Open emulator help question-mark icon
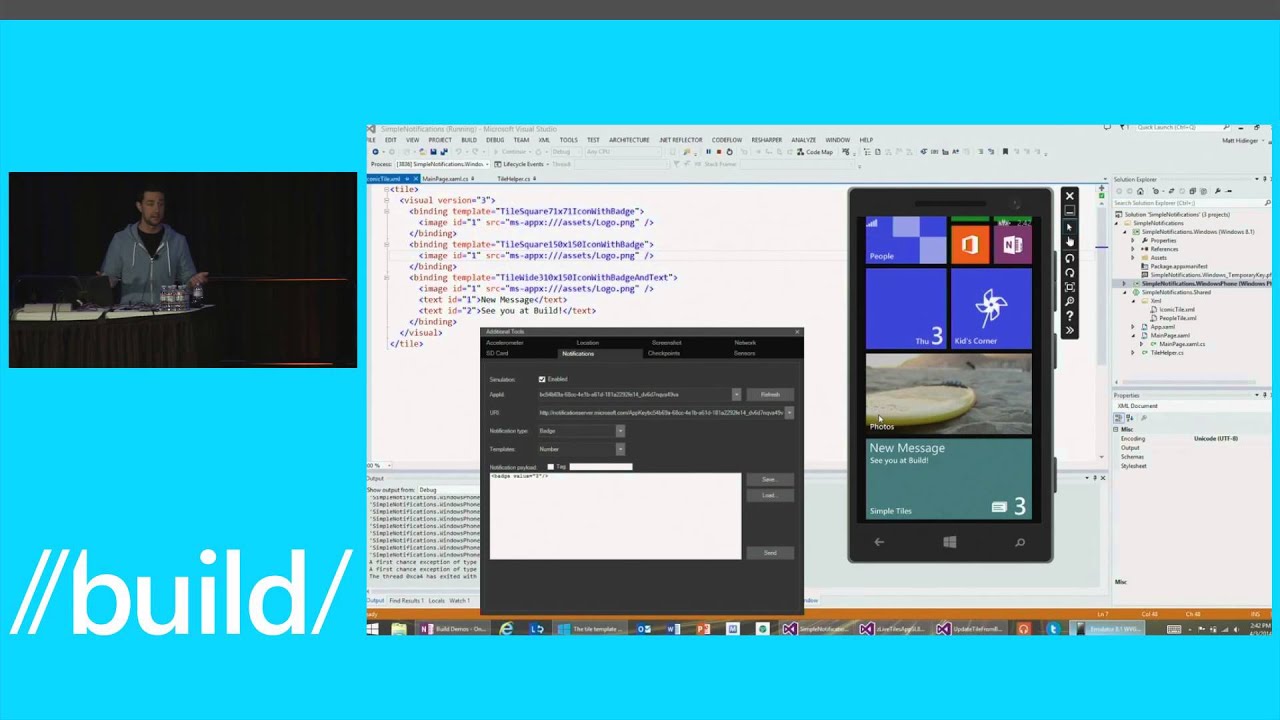This screenshot has height=720, width=1280. (x=1069, y=316)
